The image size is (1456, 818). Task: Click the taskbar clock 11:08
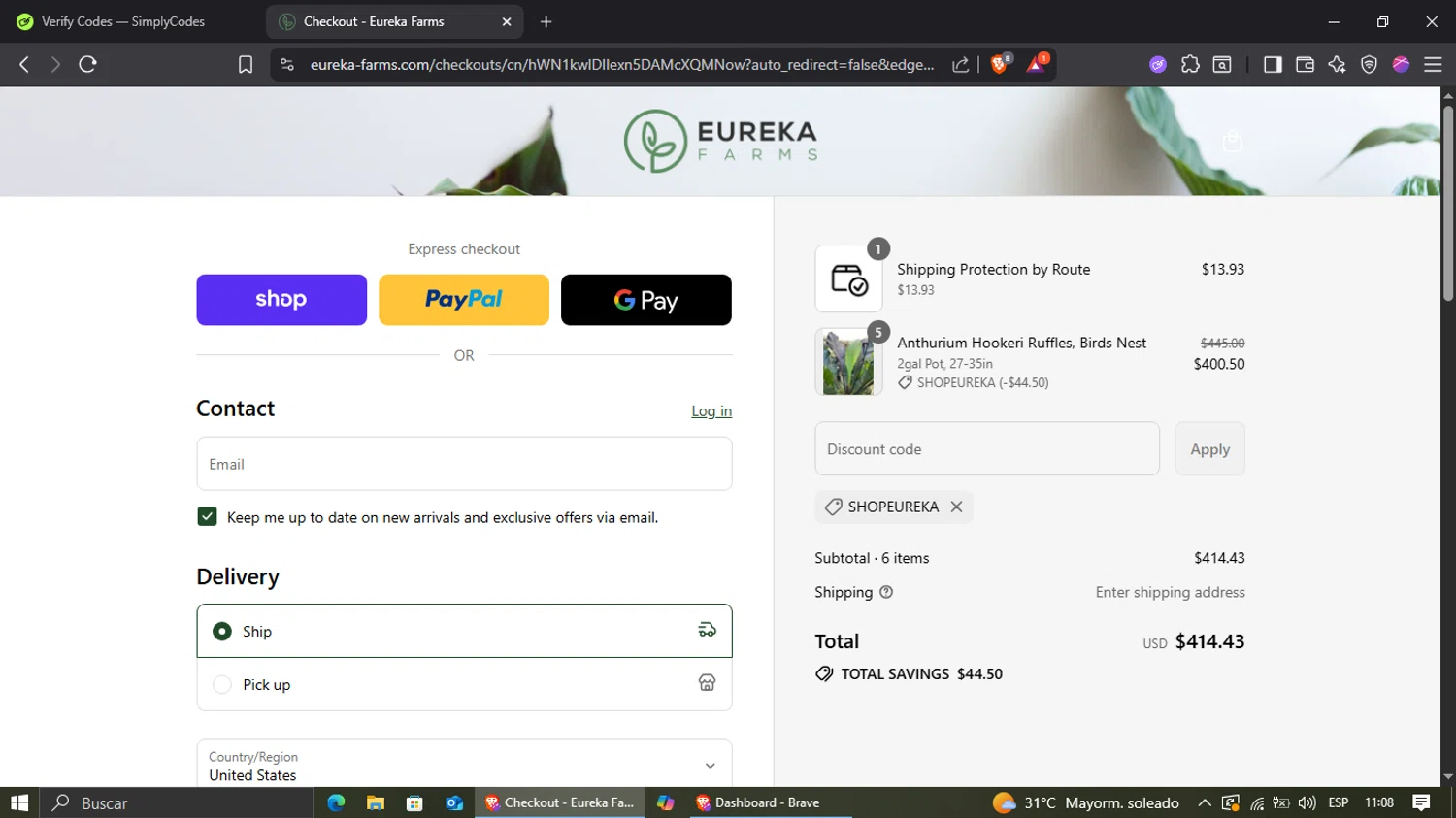coord(1379,802)
